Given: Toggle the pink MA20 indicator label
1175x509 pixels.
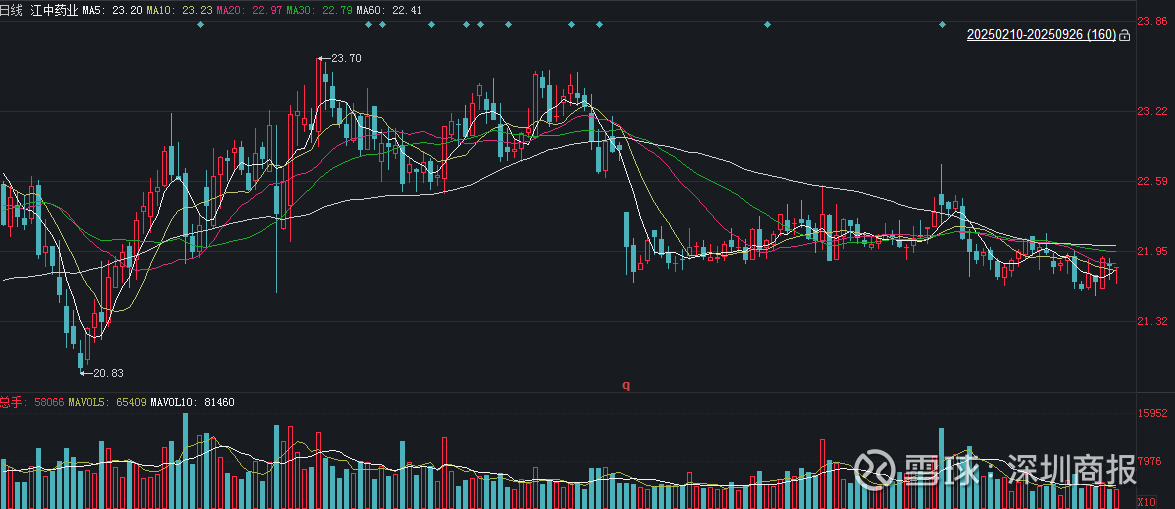Looking at the screenshot, I should 248,8.
